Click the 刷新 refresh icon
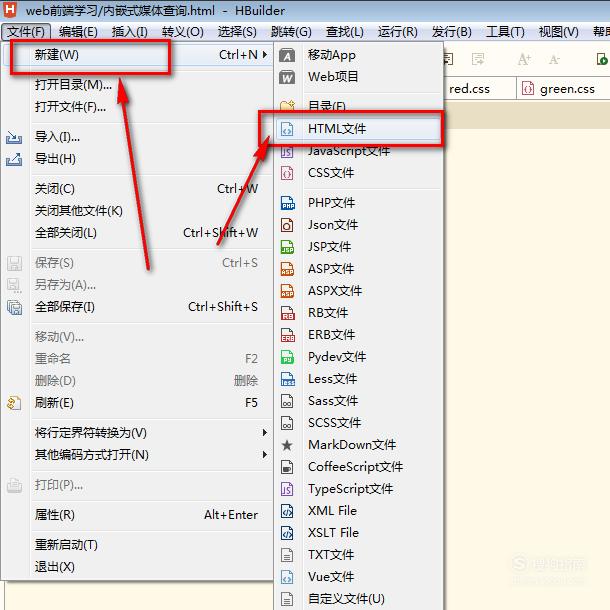Image resolution: width=610 pixels, height=610 pixels. click(x=14, y=403)
